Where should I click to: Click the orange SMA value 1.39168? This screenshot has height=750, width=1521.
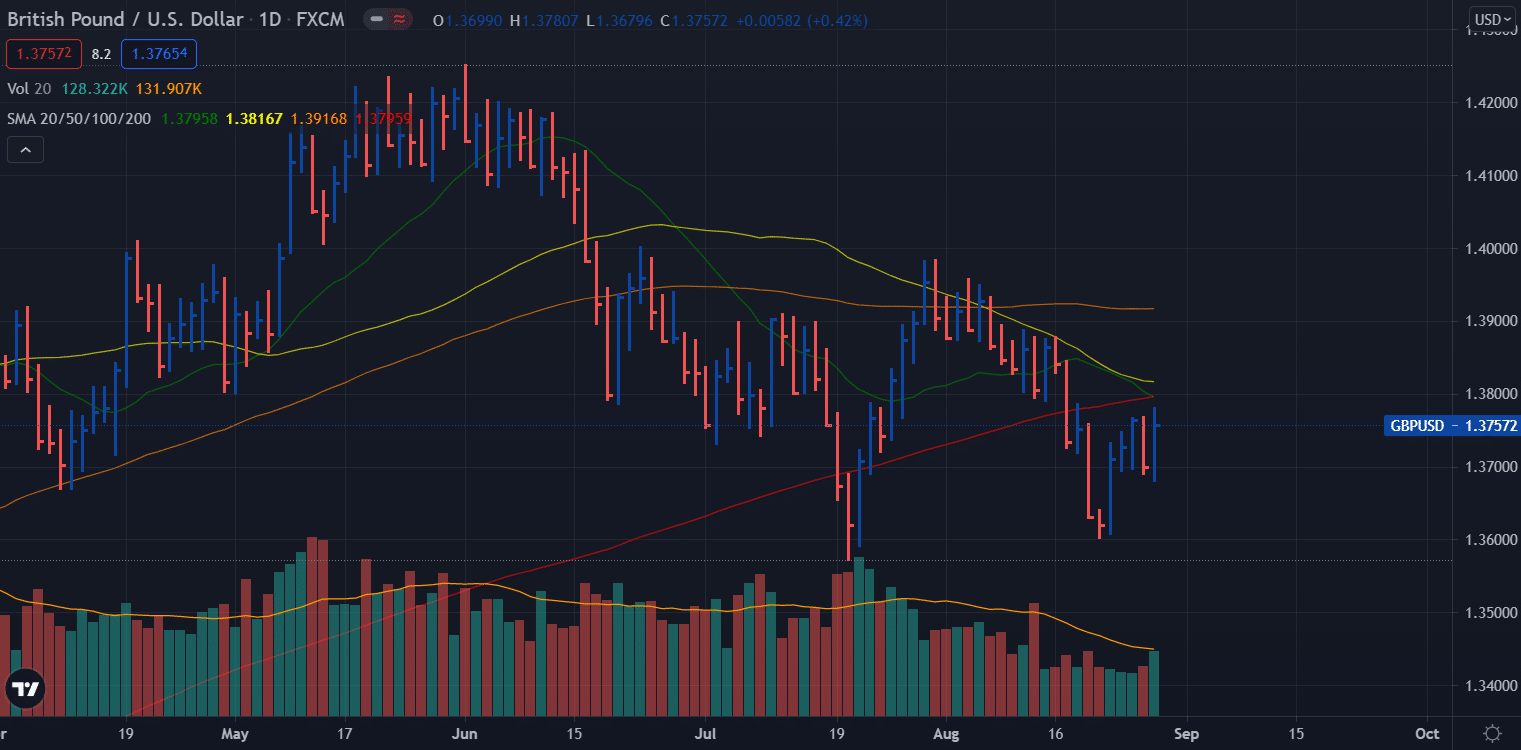pos(319,118)
